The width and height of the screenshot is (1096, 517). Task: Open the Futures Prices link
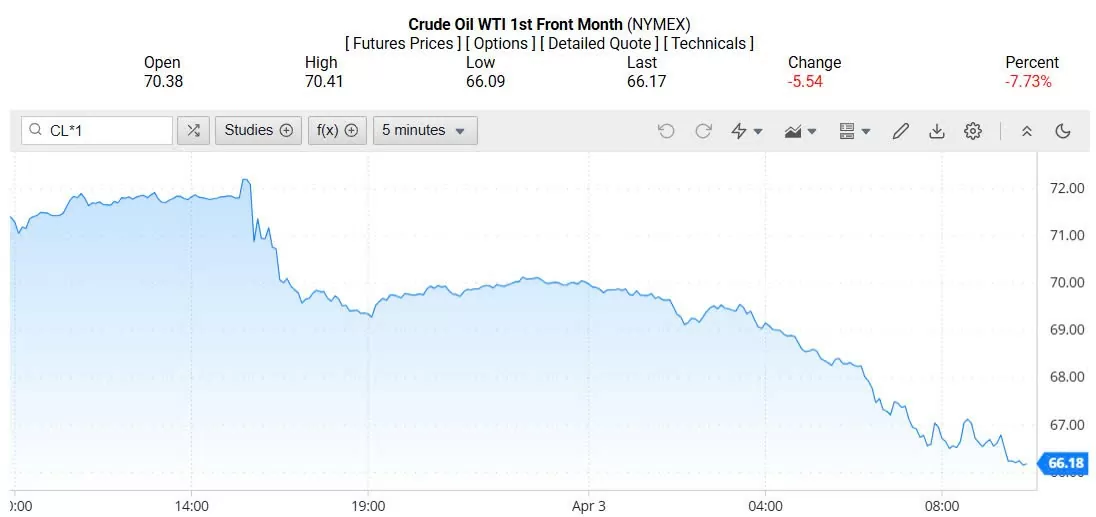(x=403, y=44)
